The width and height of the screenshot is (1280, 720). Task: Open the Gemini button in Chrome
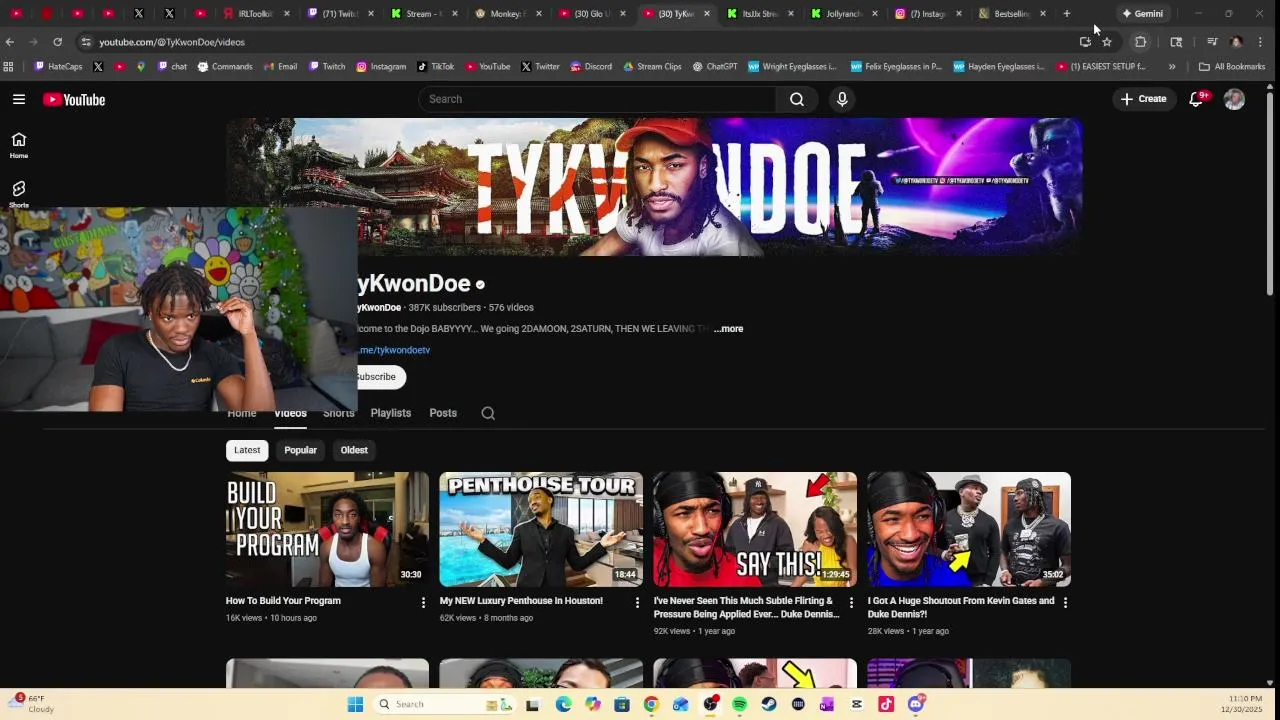[x=1142, y=14]
